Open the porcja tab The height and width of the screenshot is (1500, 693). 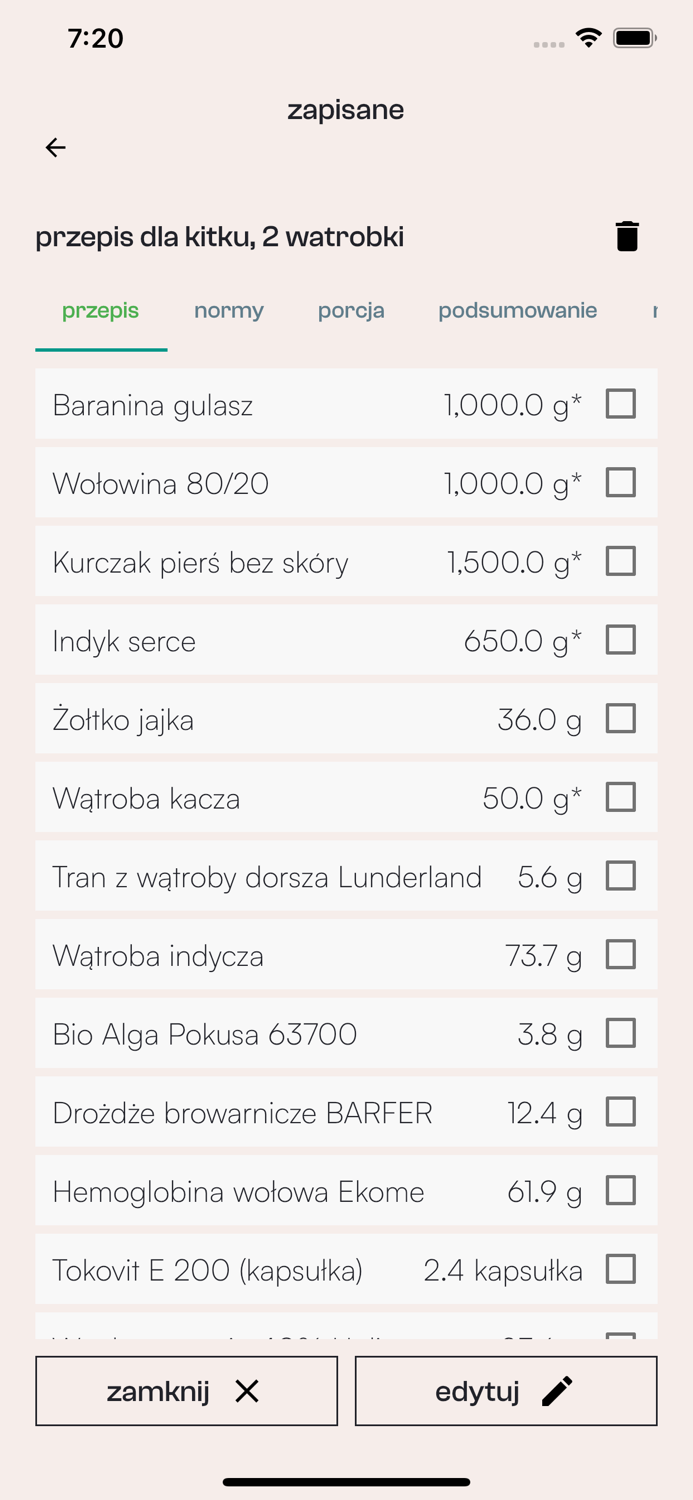[351, 311]
